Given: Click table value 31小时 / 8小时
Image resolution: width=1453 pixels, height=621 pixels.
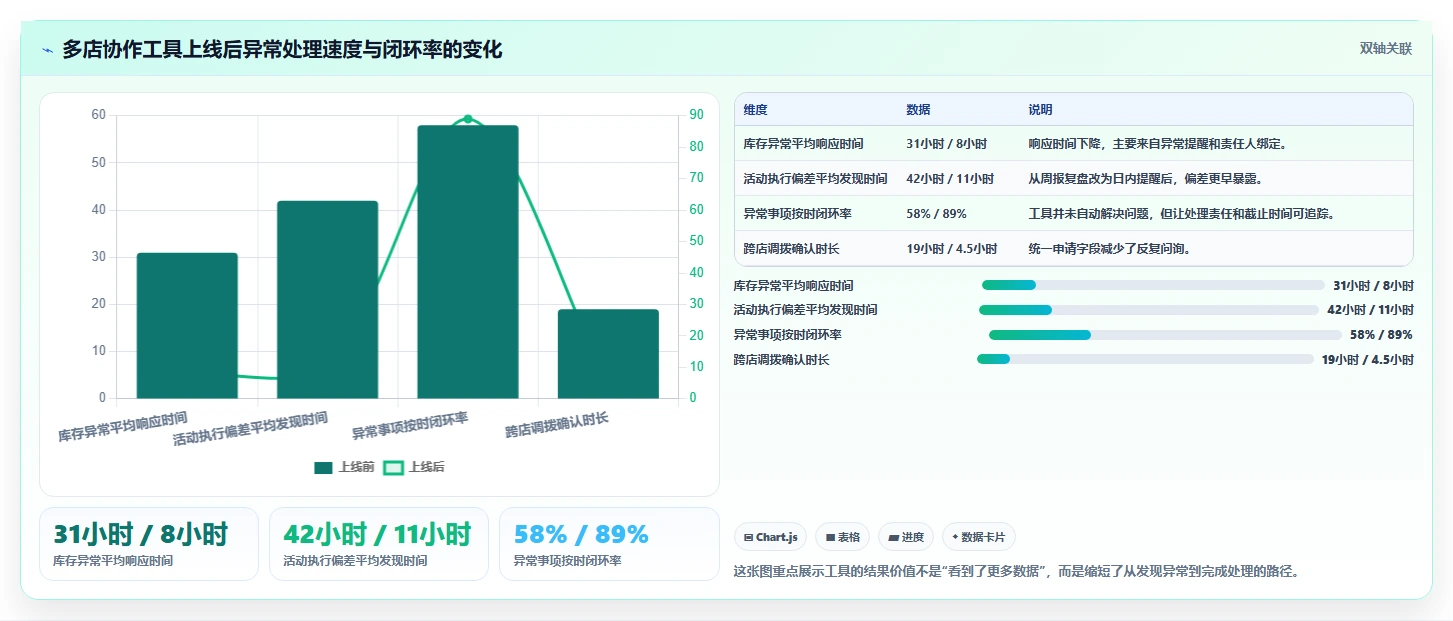Looking at the screenshot, I should point(946,144).
